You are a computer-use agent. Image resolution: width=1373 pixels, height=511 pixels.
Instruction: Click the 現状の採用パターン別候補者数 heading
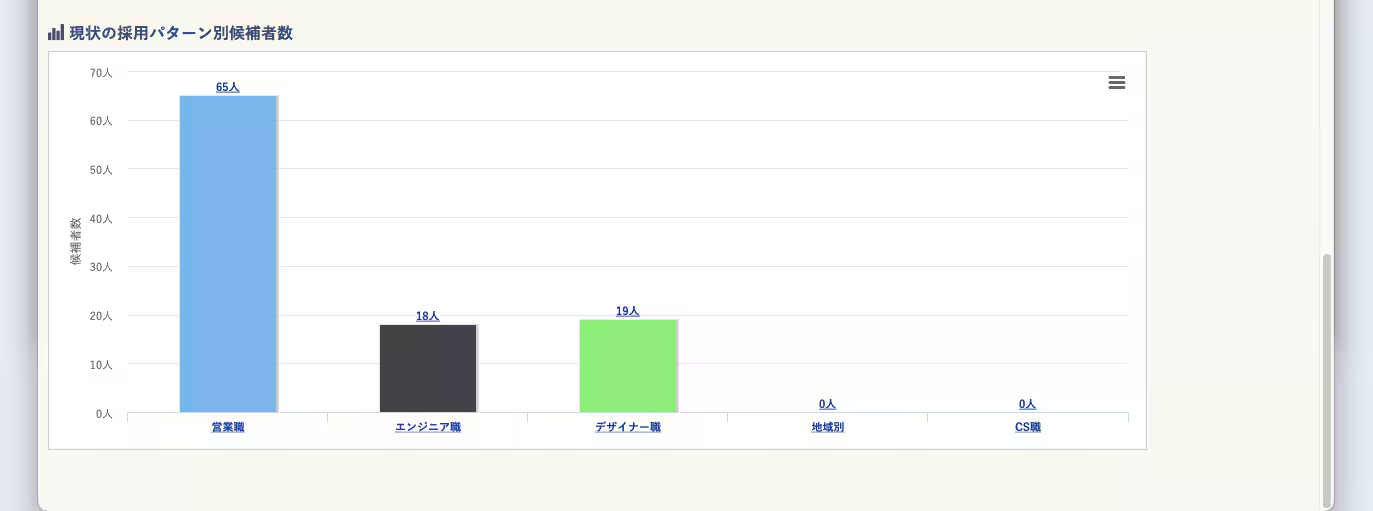click(x=181, y=33)
